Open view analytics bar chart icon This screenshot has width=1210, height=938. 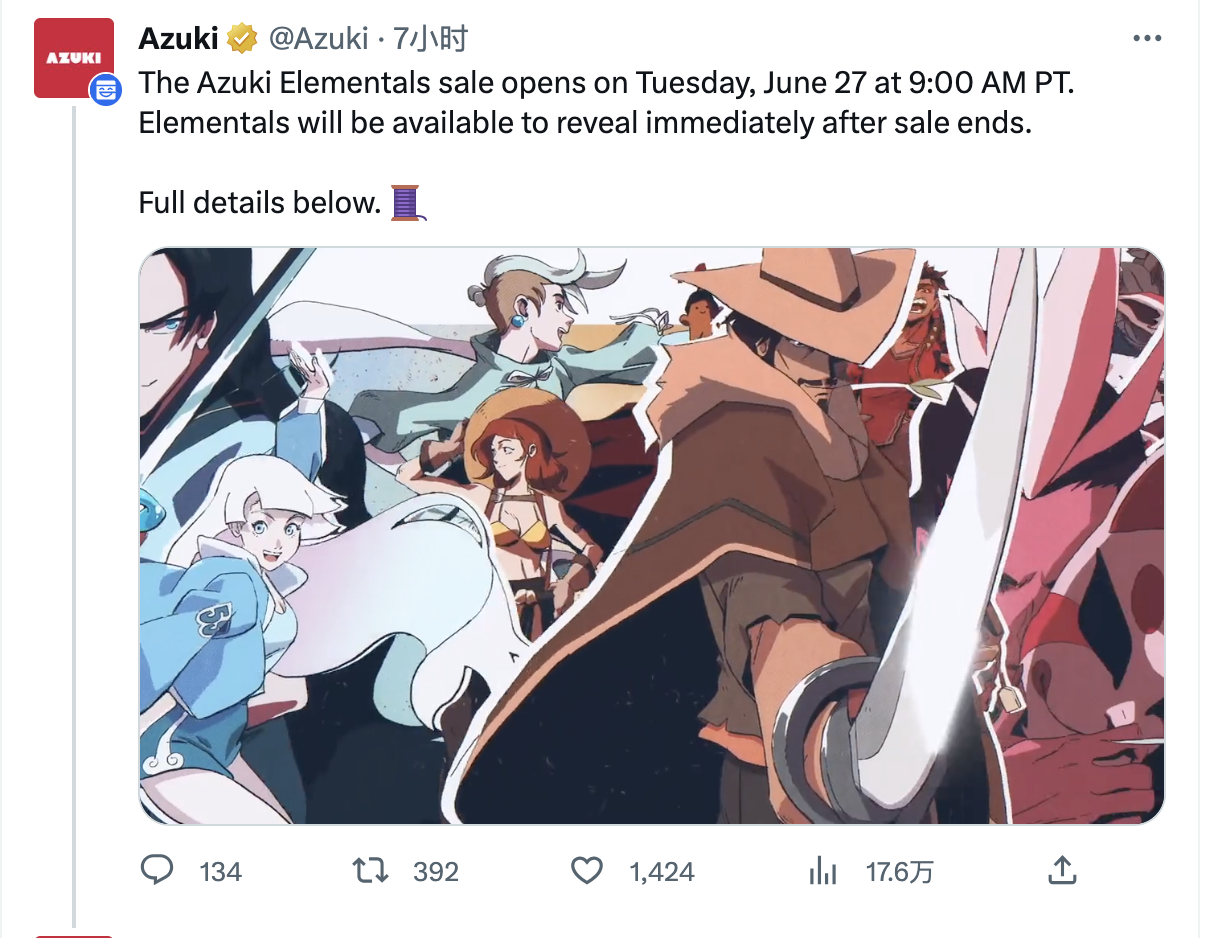click(822, 870)
